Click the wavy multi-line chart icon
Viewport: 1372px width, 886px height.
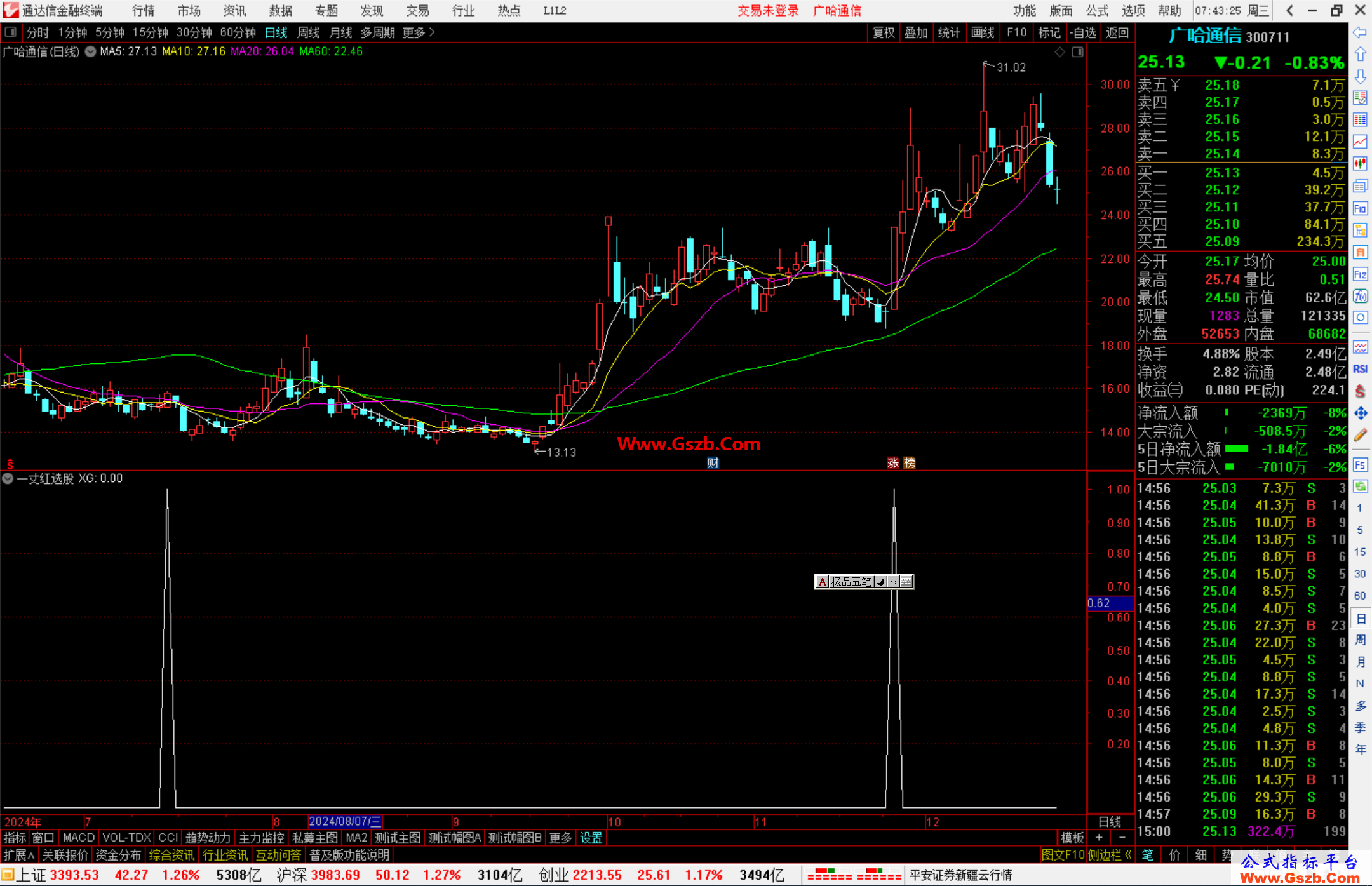[1360, 347]
